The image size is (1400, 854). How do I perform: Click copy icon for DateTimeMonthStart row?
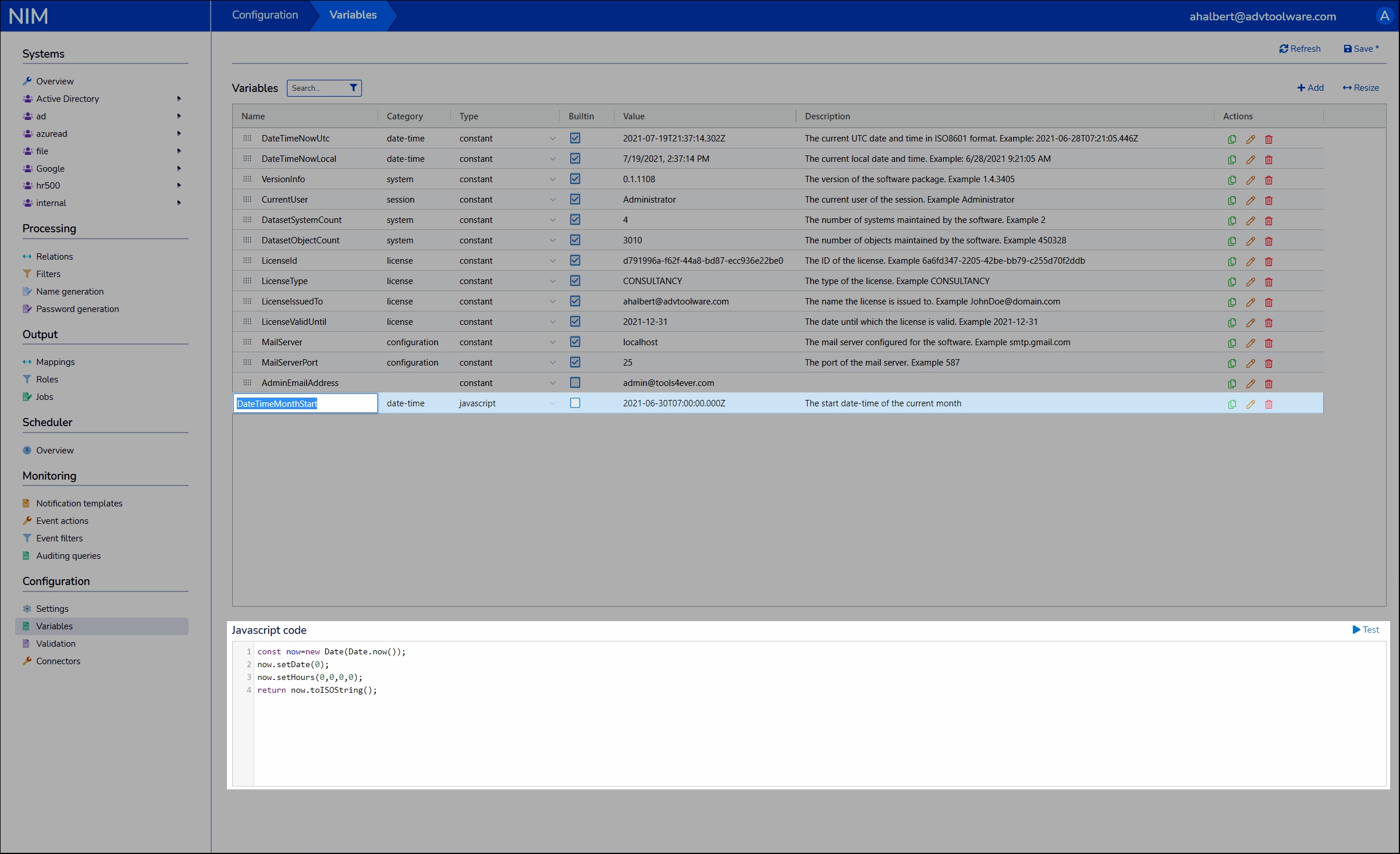pos(1231,404)
